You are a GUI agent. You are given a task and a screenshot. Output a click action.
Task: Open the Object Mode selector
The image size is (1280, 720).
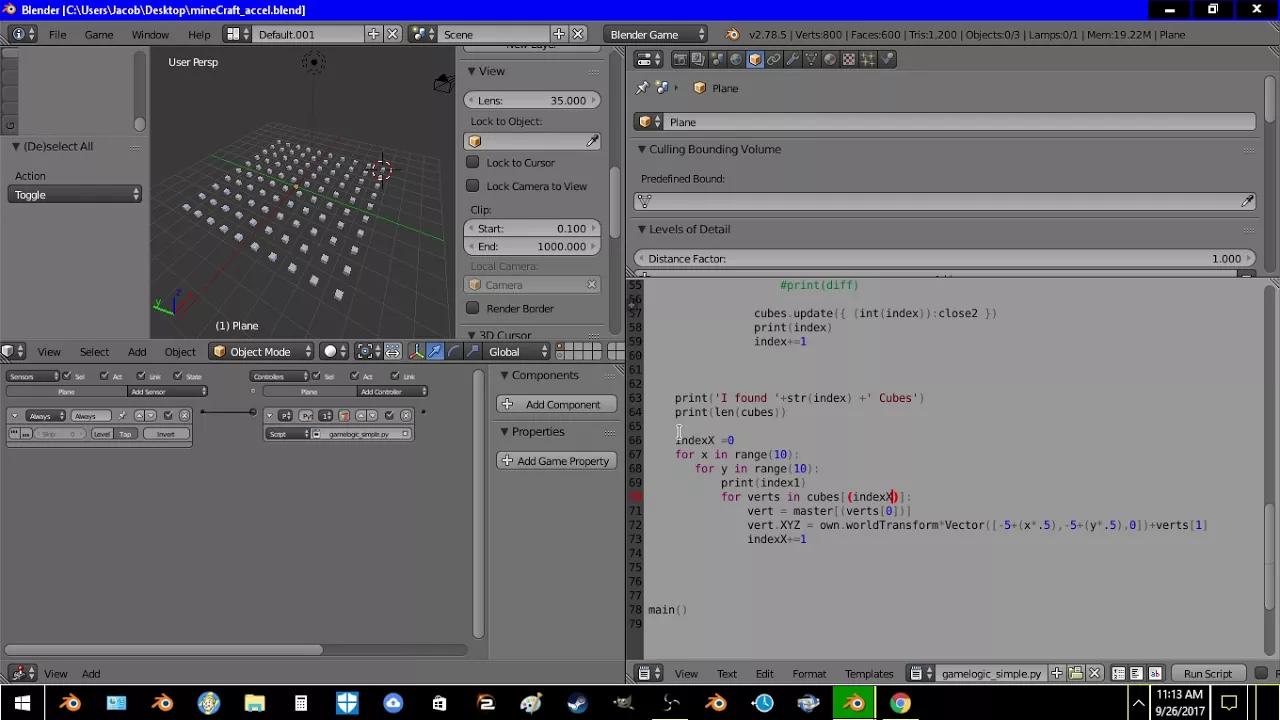pyautogui.click(x=263, y=352)
